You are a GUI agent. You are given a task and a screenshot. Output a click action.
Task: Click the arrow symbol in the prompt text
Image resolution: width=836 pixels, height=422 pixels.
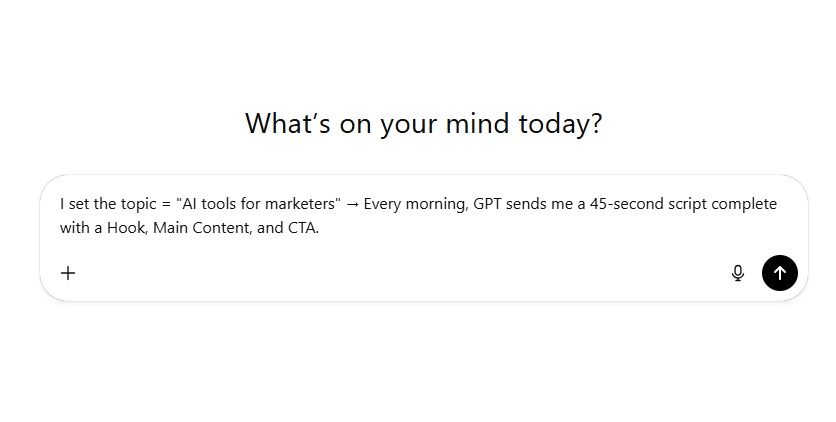point(351,204)
